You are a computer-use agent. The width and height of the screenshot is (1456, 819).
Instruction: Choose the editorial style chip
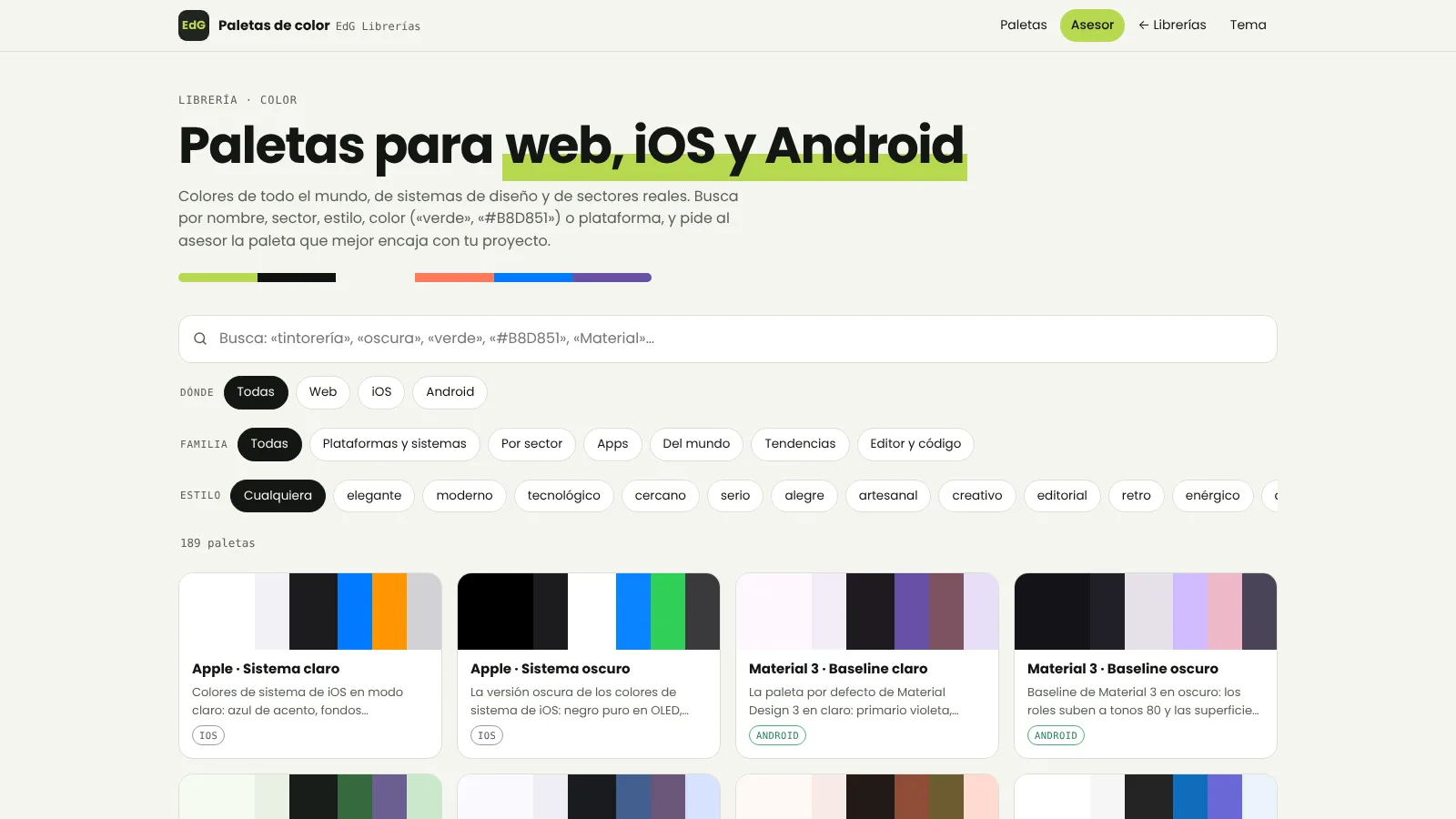pyautogui.click(x=1062, y=496)
